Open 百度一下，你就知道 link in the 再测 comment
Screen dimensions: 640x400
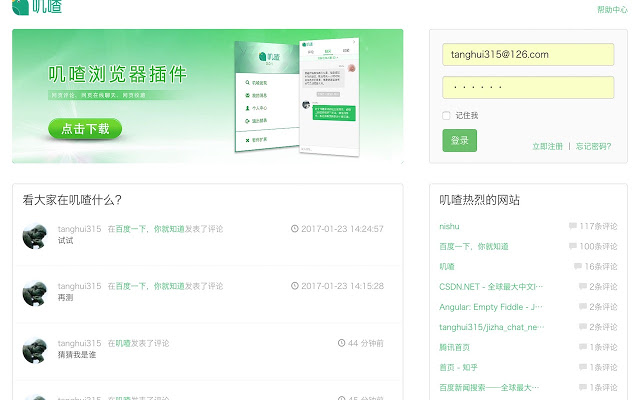pyautogui.click(x=150, y=286)
